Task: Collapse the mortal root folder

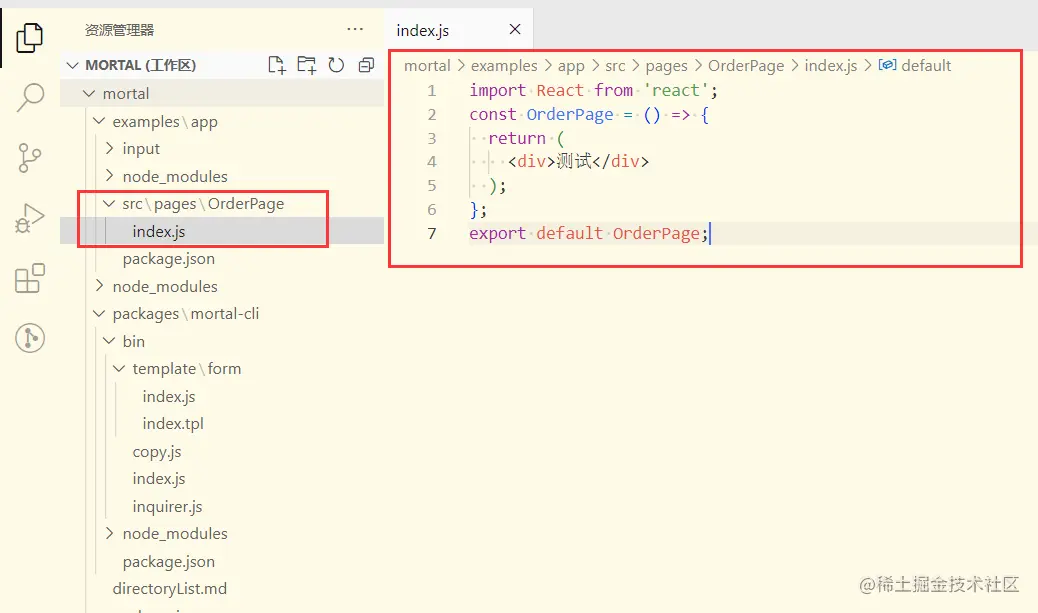Action: pos(89,93)
